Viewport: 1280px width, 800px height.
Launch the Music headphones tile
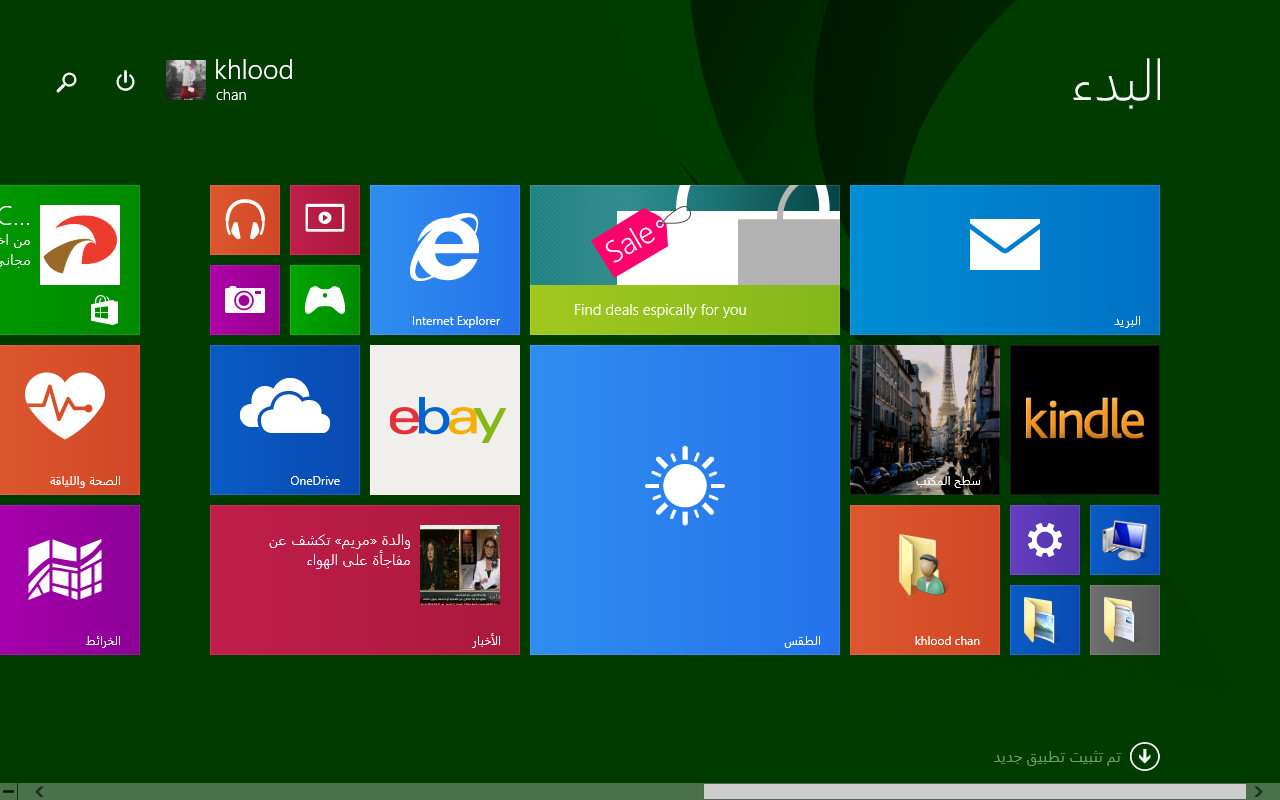tap(245, 220)
